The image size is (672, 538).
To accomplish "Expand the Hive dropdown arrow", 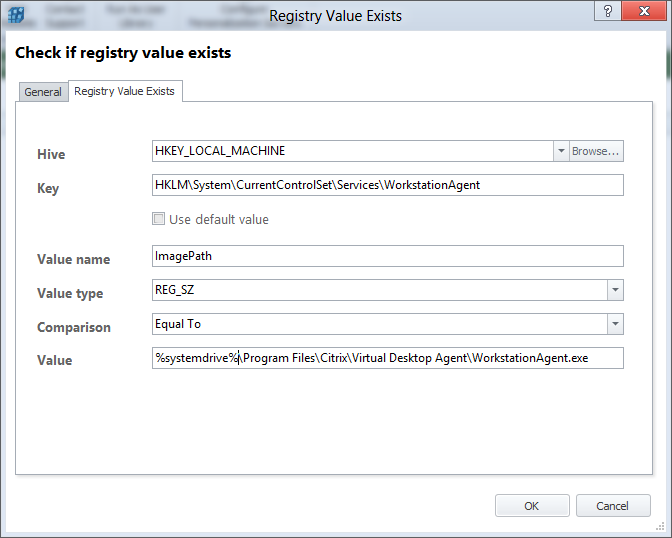I will coord(559,151).
